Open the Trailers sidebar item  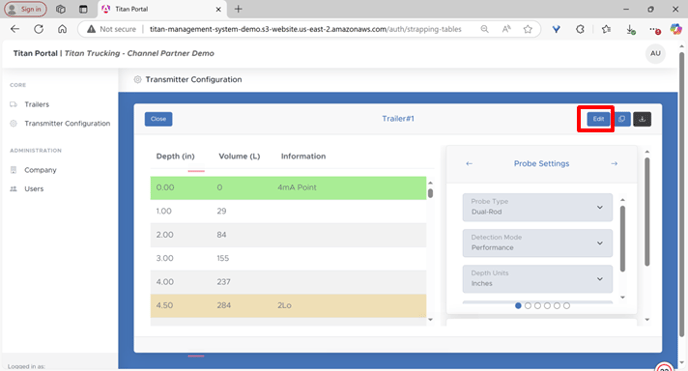tap(37, 104)
